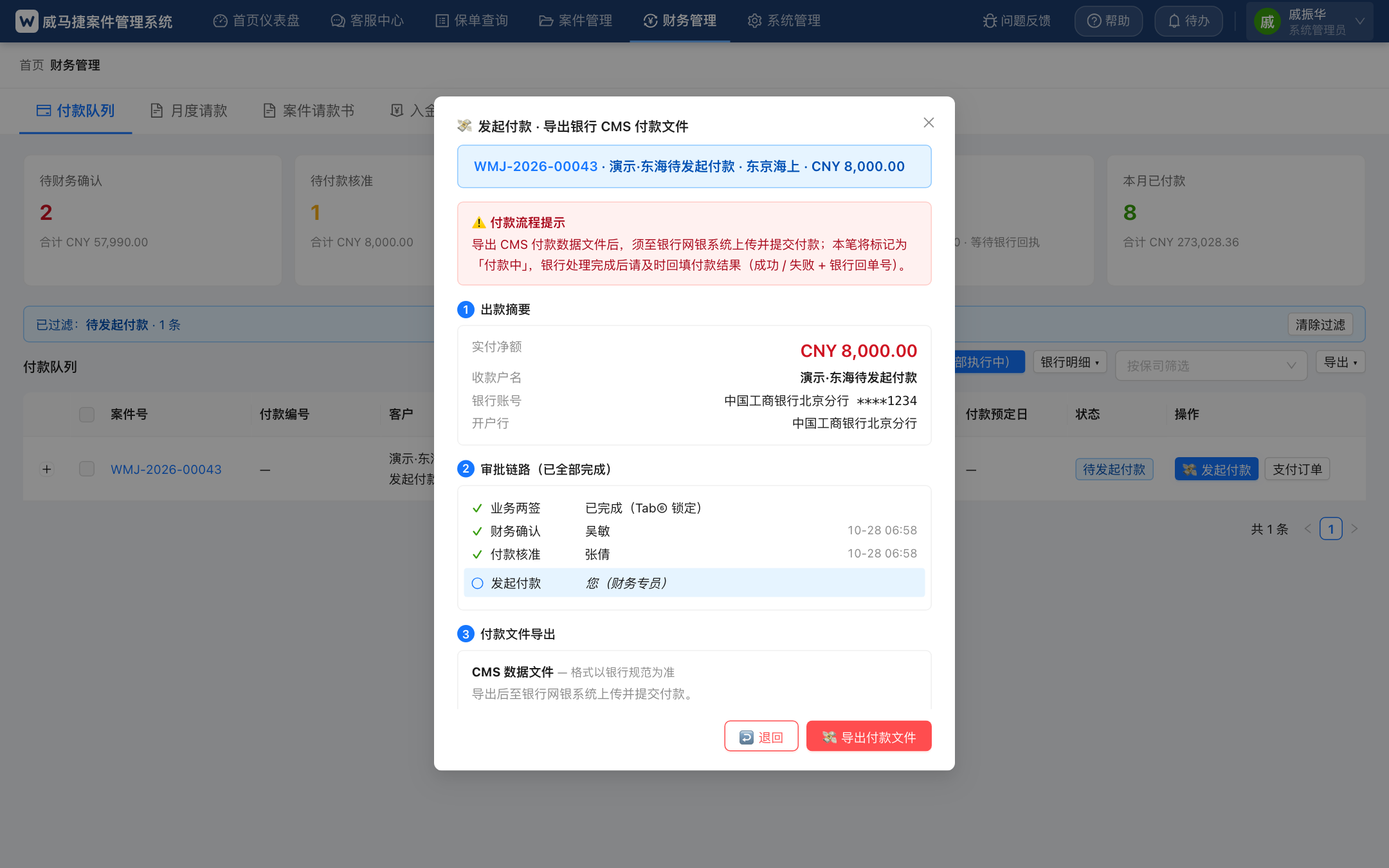Open the 帮助 help button
The height and width of the screenshot is (868, 1389).
[1109, 21]
